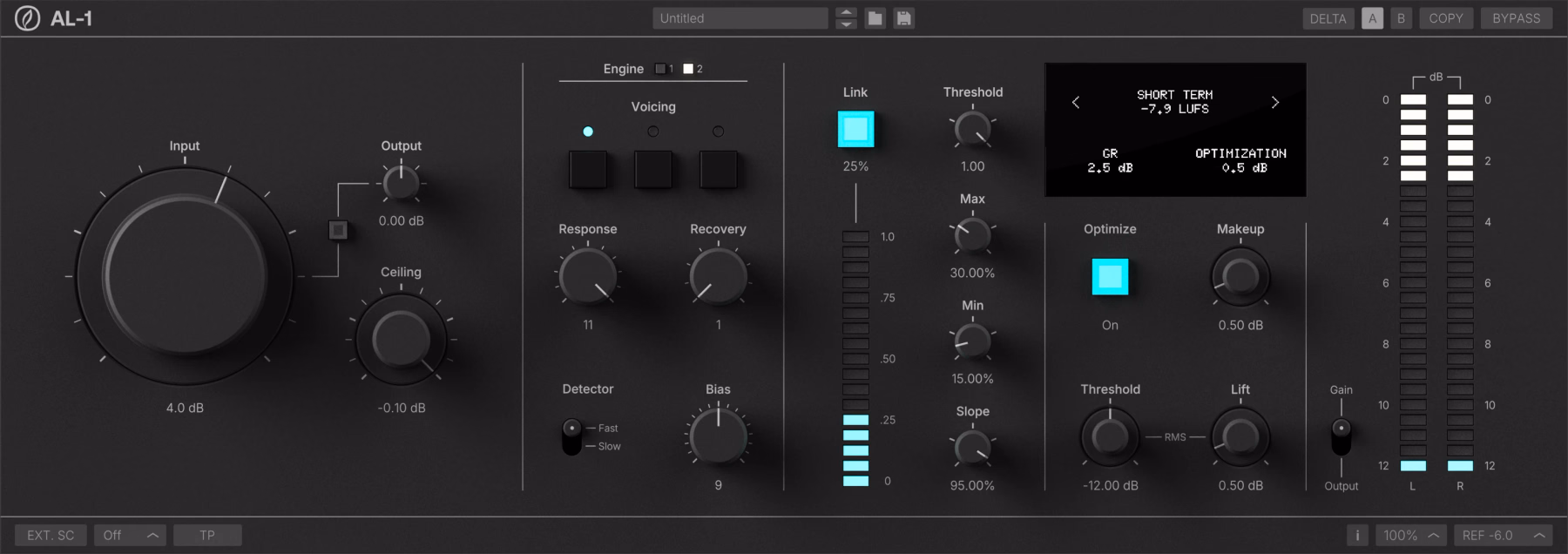Click the OPTIMIZATION 0.5 dB readout

point(1240,160)
